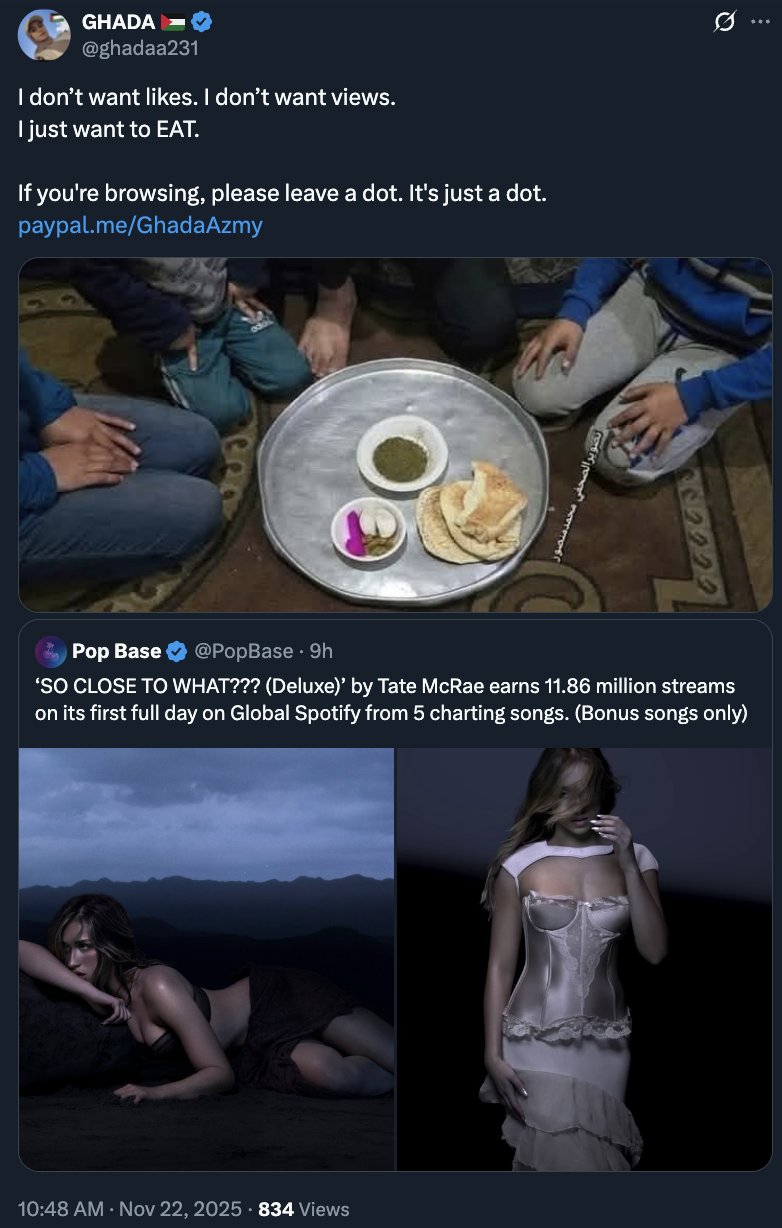Click the Palestinian flag beside GHADA

click(172, 22)
